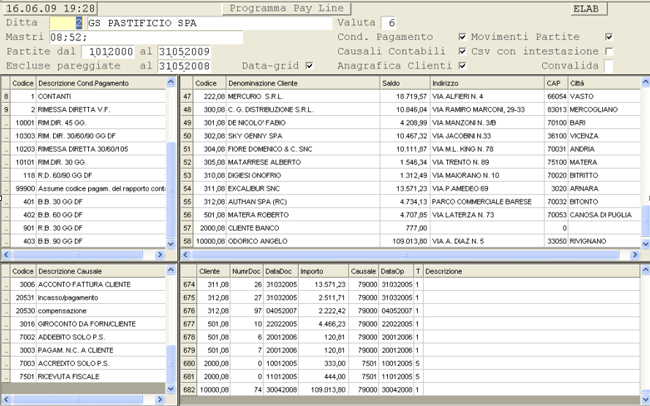650x406 pixels.
Task: Select row header 674 in movements grid
Action: tap(189, 284)
